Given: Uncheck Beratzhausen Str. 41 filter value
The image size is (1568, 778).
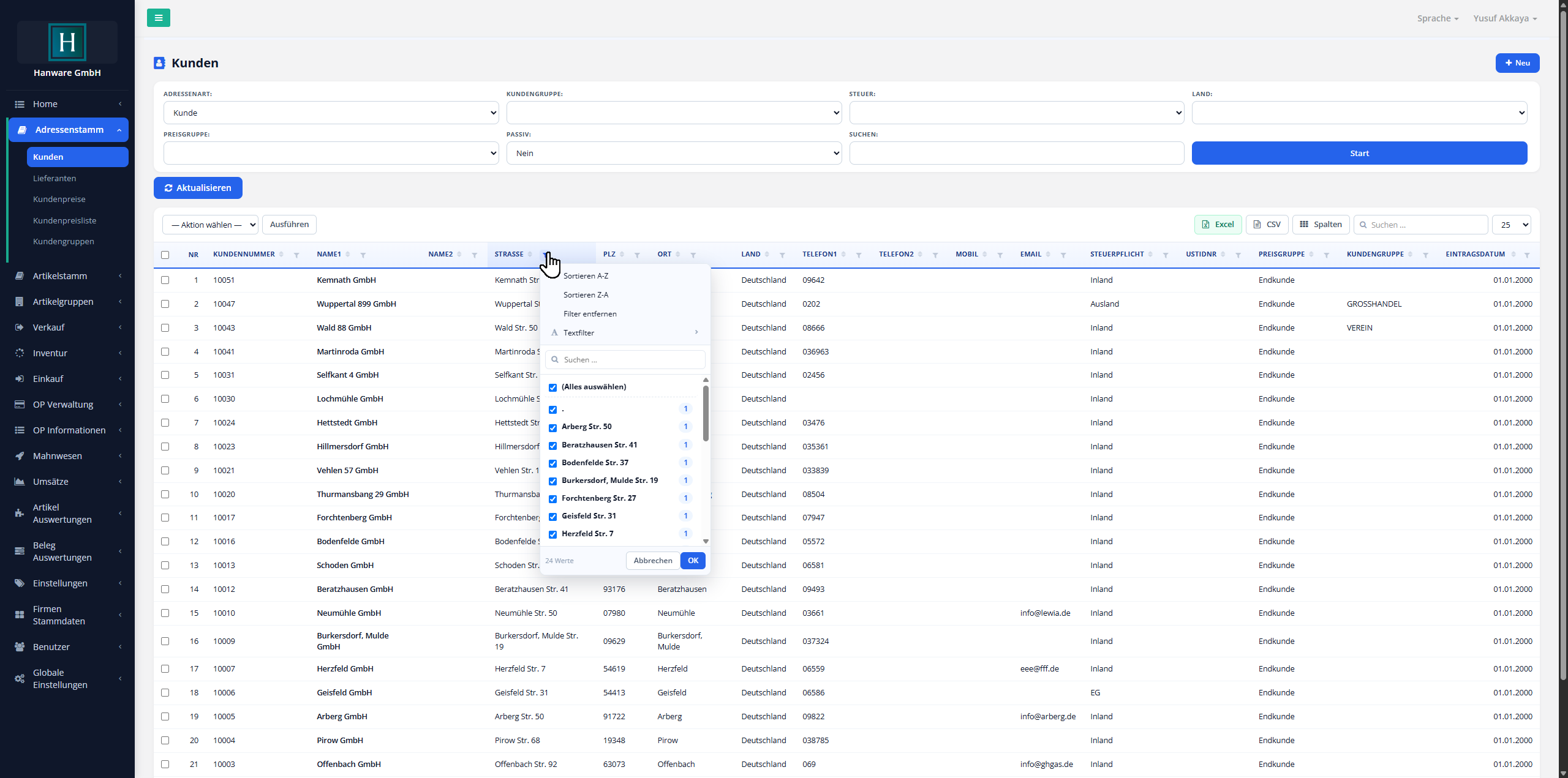Looking at the screenshot, I should [x=552, y=446].
